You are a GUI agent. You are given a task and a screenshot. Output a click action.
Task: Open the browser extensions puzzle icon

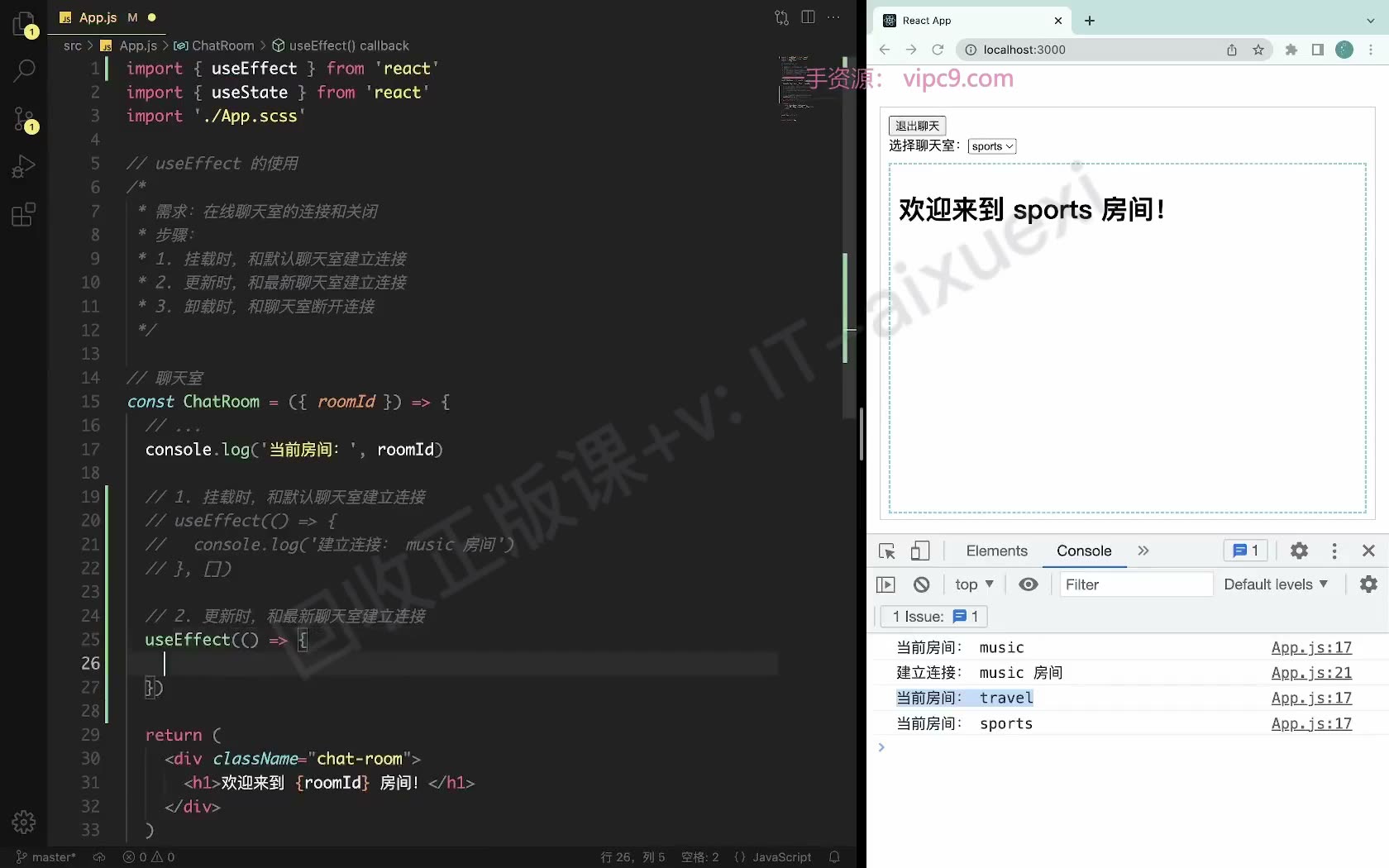(1291, 50)
